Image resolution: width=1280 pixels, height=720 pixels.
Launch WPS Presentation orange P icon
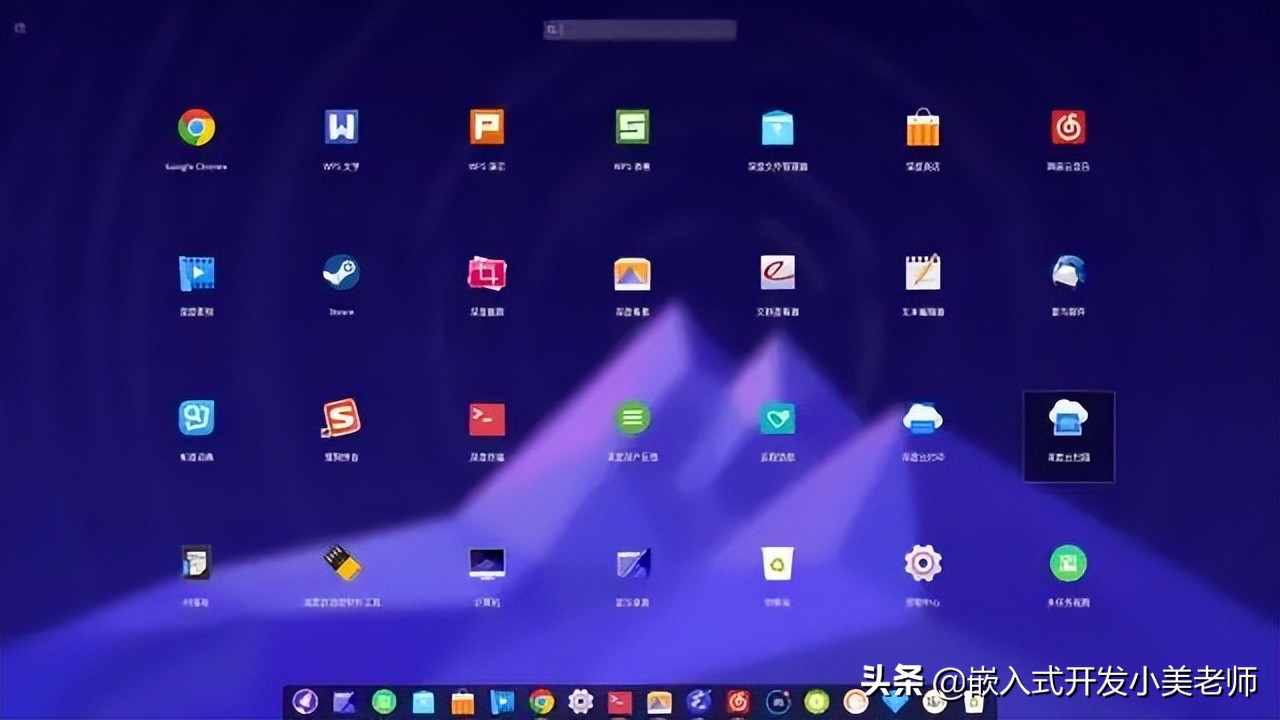point(487,127)
